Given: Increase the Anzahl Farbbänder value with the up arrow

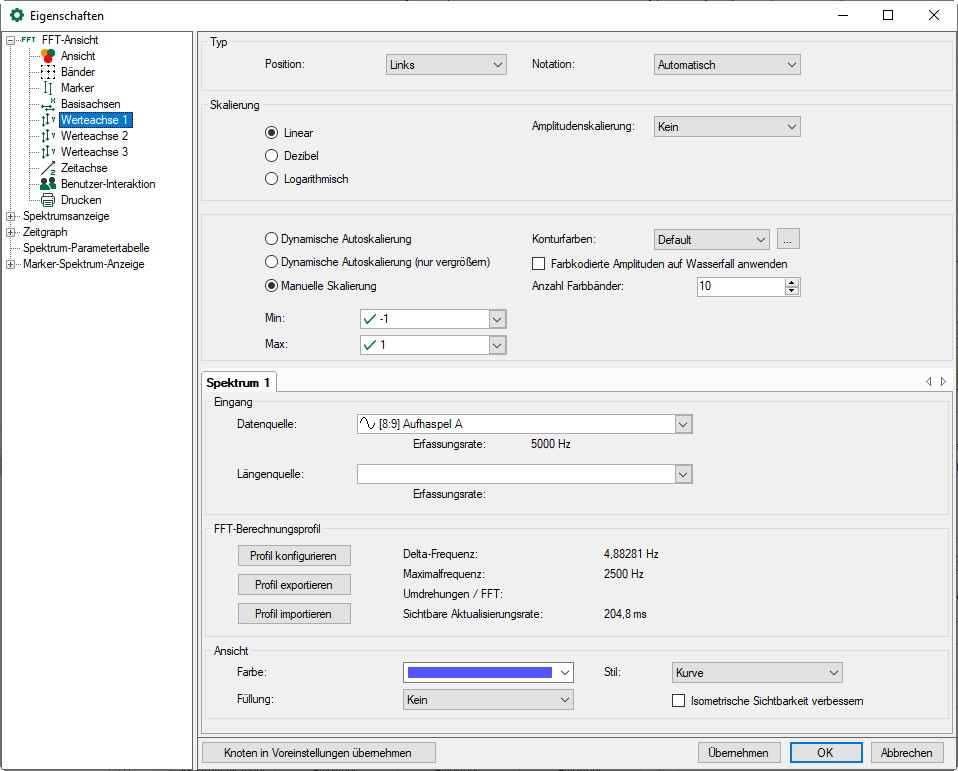Looking at the screenshot, I should (792, 283).
